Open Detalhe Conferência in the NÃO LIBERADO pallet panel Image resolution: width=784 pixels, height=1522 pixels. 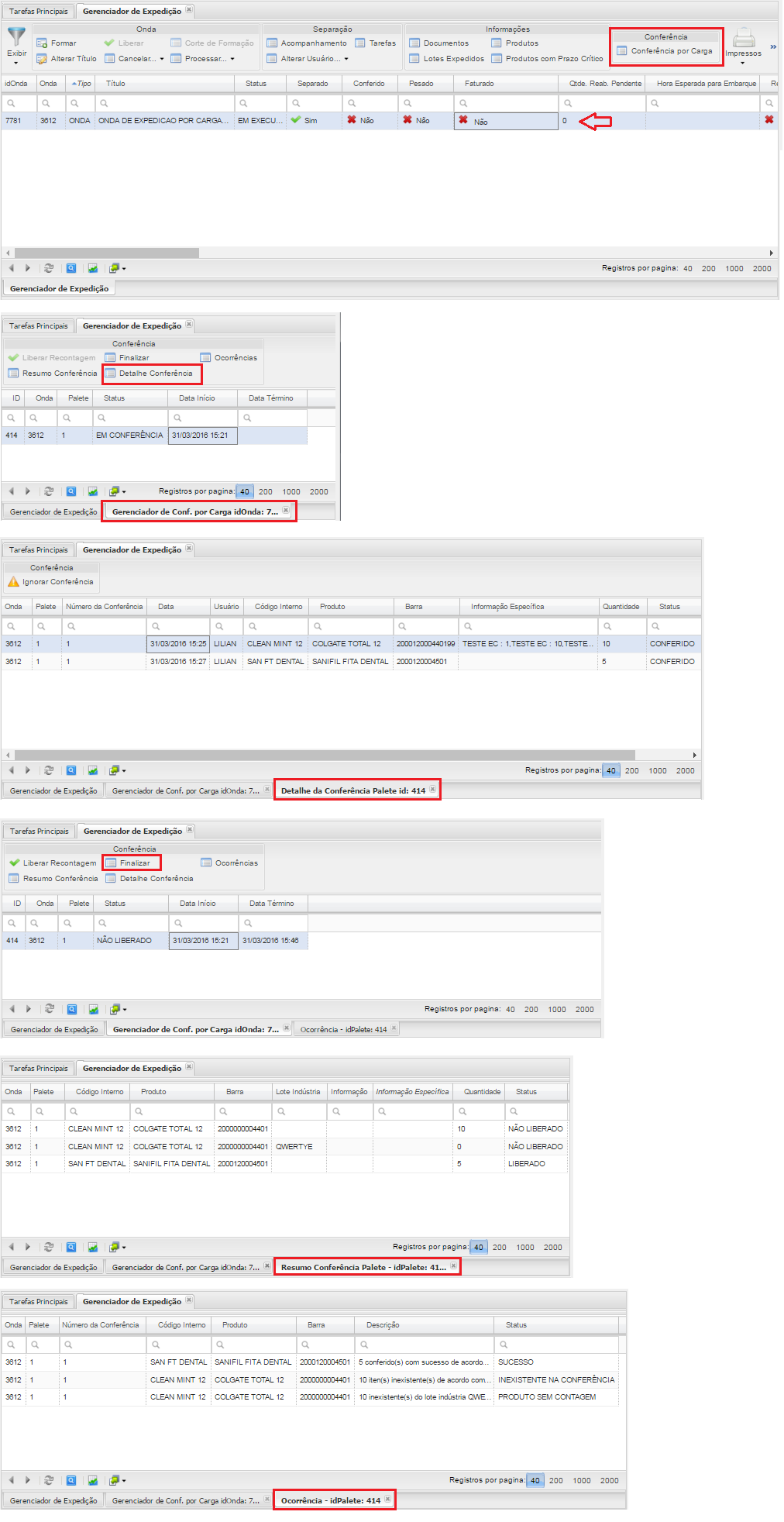point(150,879)
